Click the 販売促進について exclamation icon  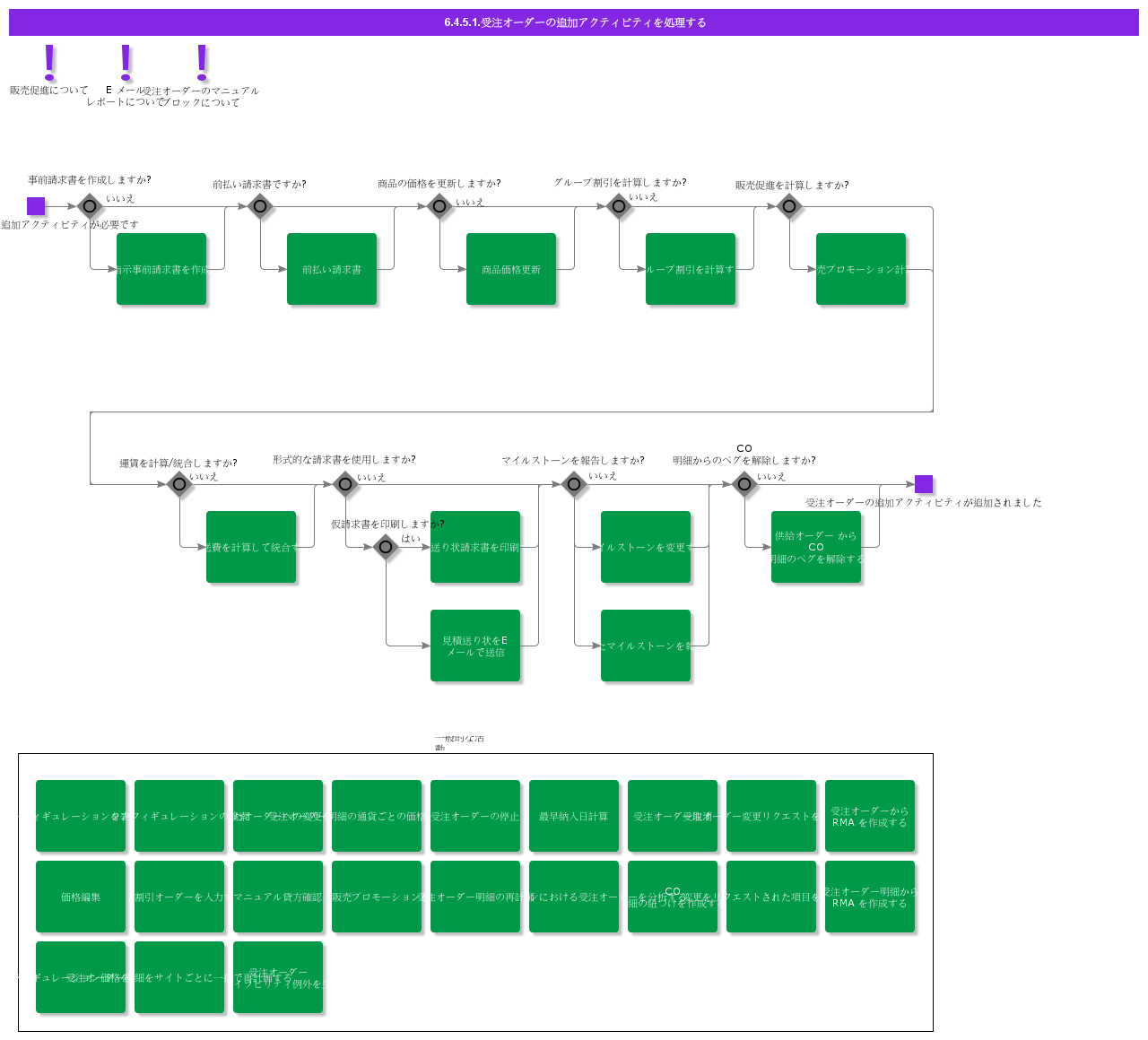click(x=49, y=63)
